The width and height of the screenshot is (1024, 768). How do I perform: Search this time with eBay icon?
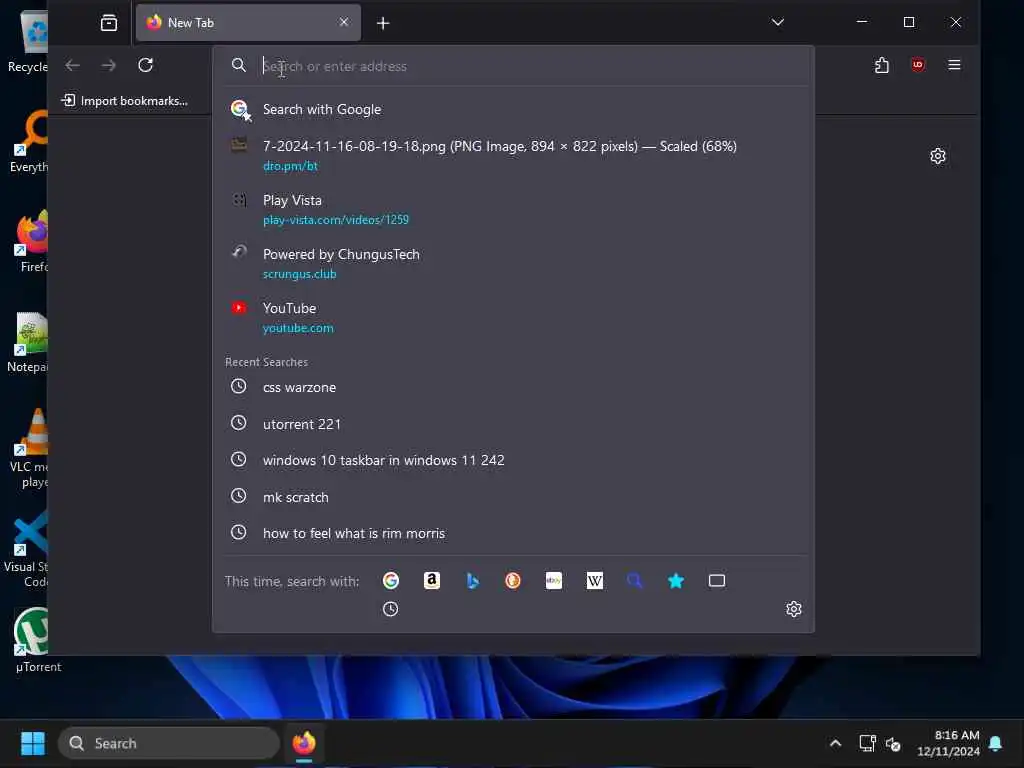coord(554,581)
